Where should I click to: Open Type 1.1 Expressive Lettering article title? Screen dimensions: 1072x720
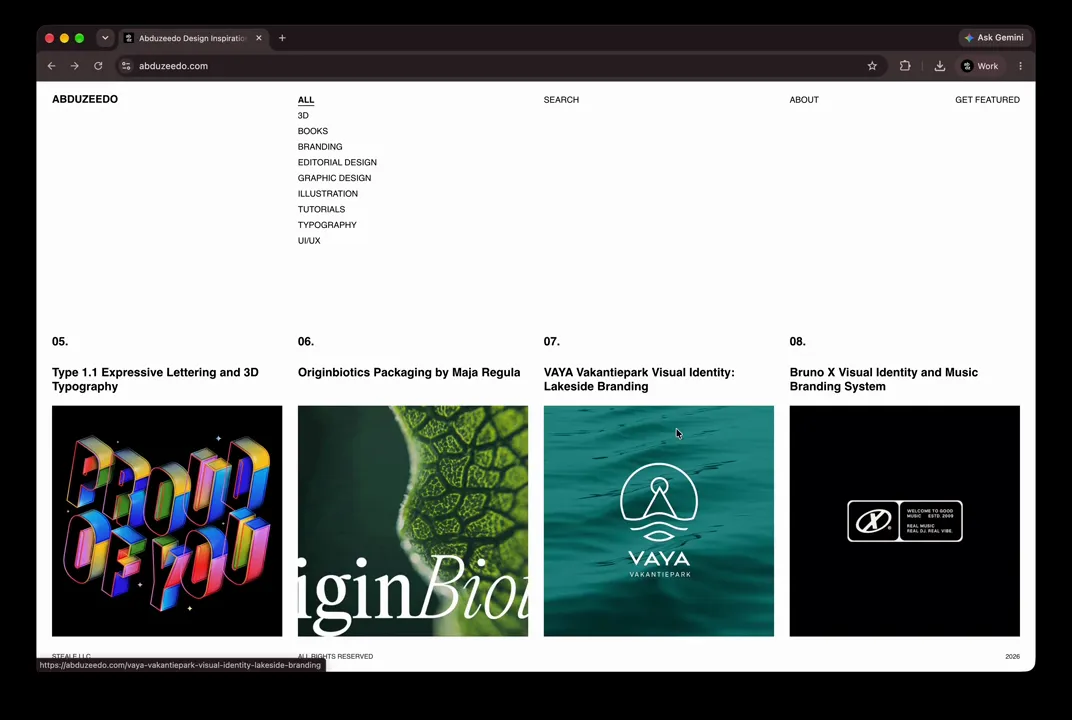click(155, 379)
